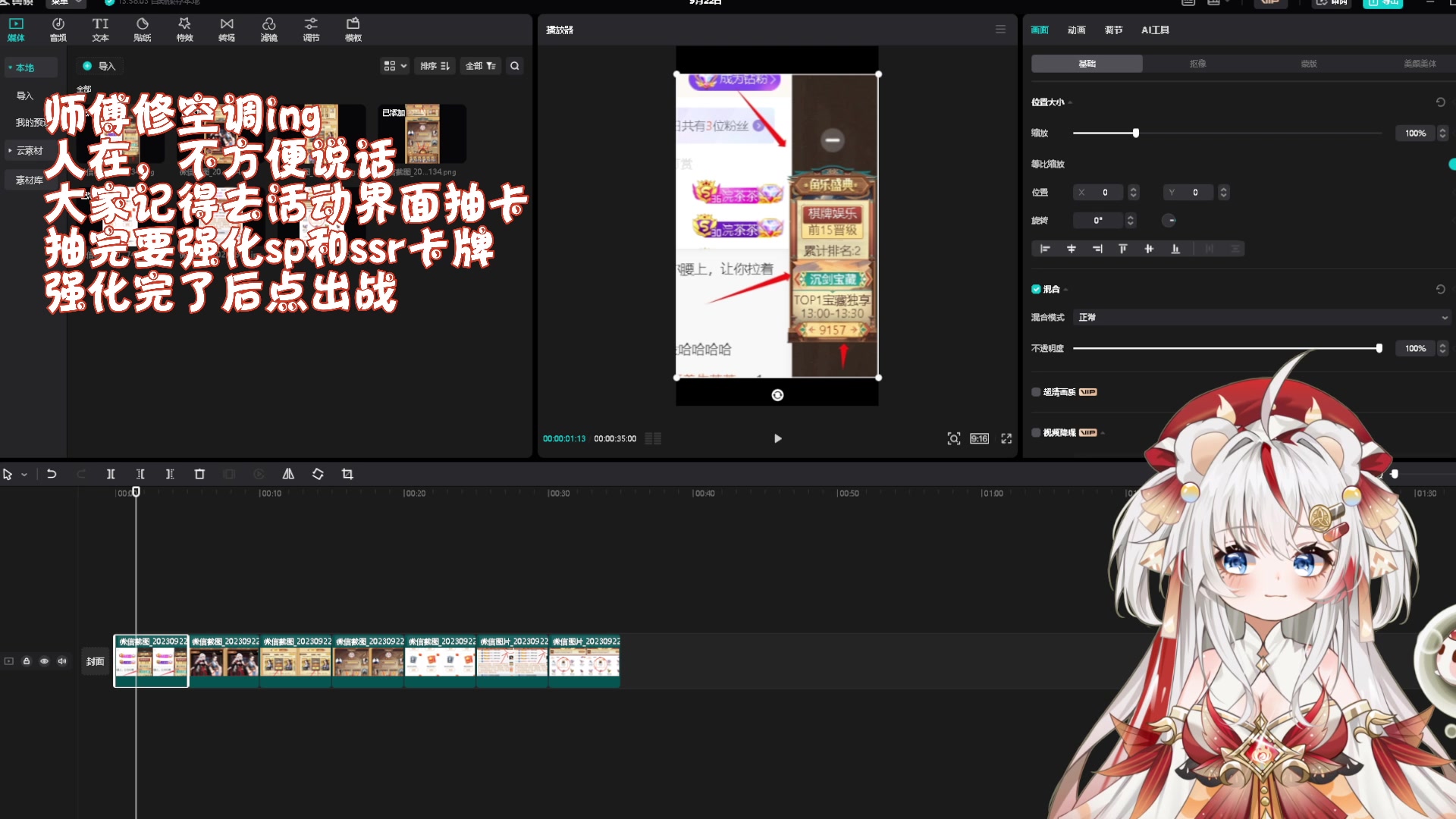Open the 调节 adjustment panel in top toolbar
The height and width of the screenshot is (819, 1456).
coord(311,30)
